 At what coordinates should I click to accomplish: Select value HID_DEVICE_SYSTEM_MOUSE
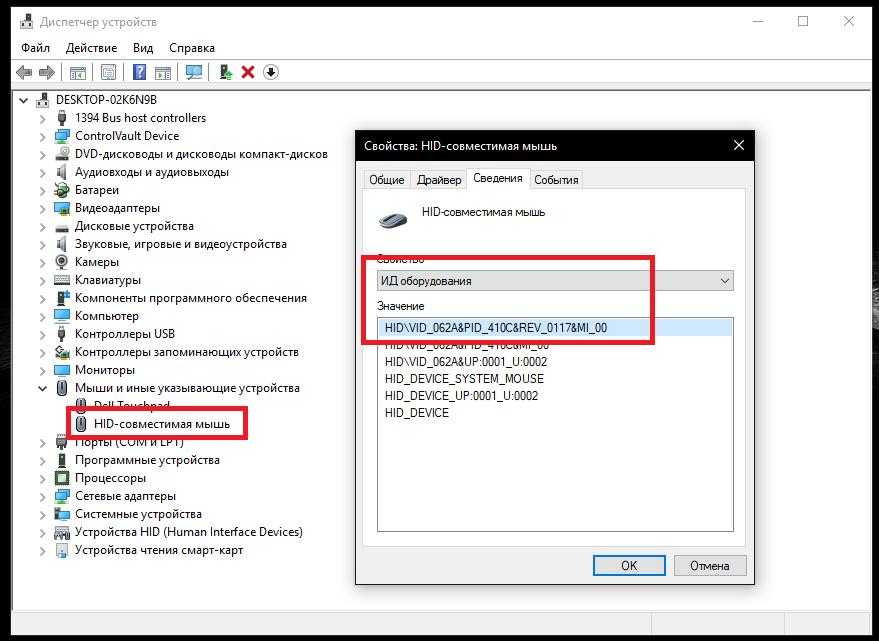pyautogui.click(x=464, y=379)
